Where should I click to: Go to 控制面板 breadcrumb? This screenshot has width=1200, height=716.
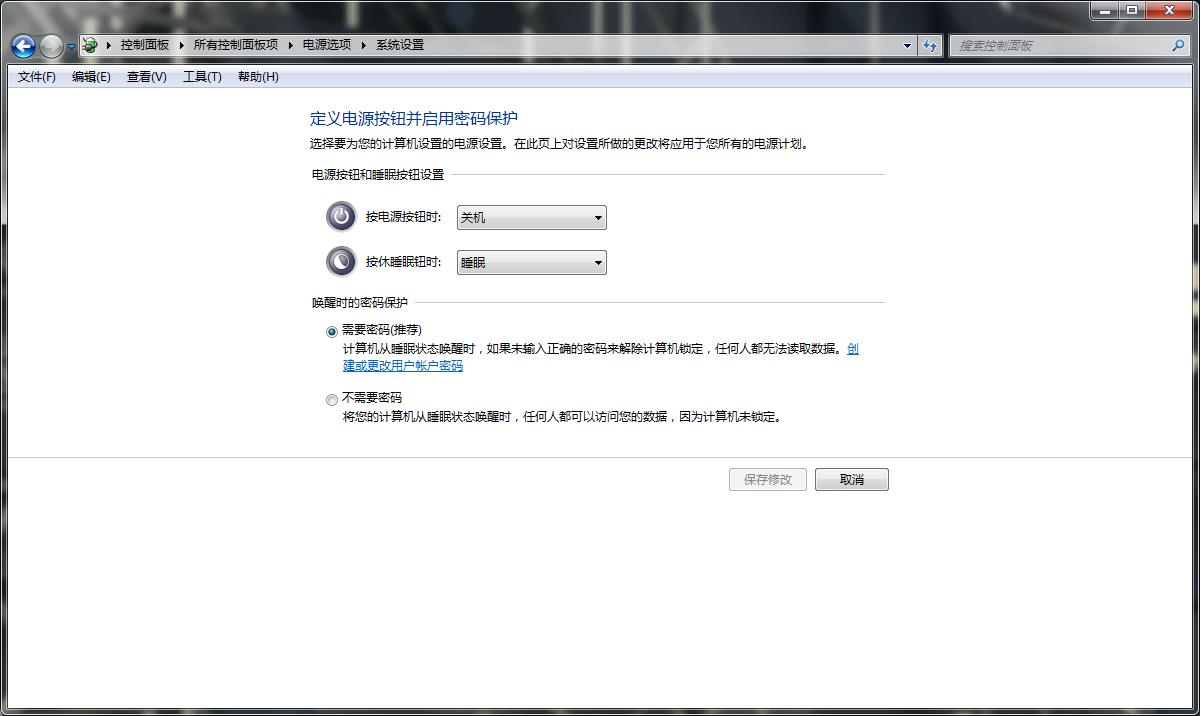[145, 45]
